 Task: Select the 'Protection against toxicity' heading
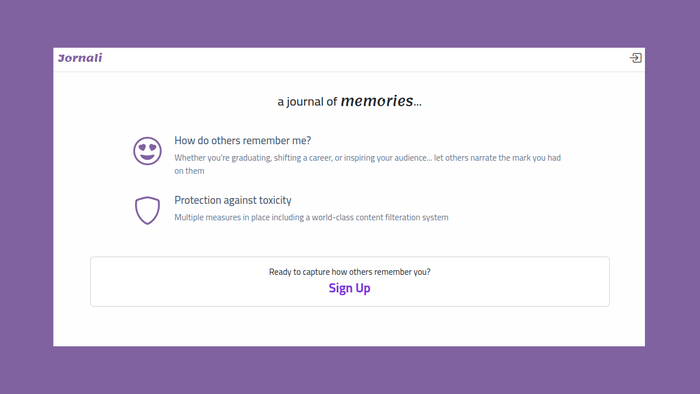point(233,200)
